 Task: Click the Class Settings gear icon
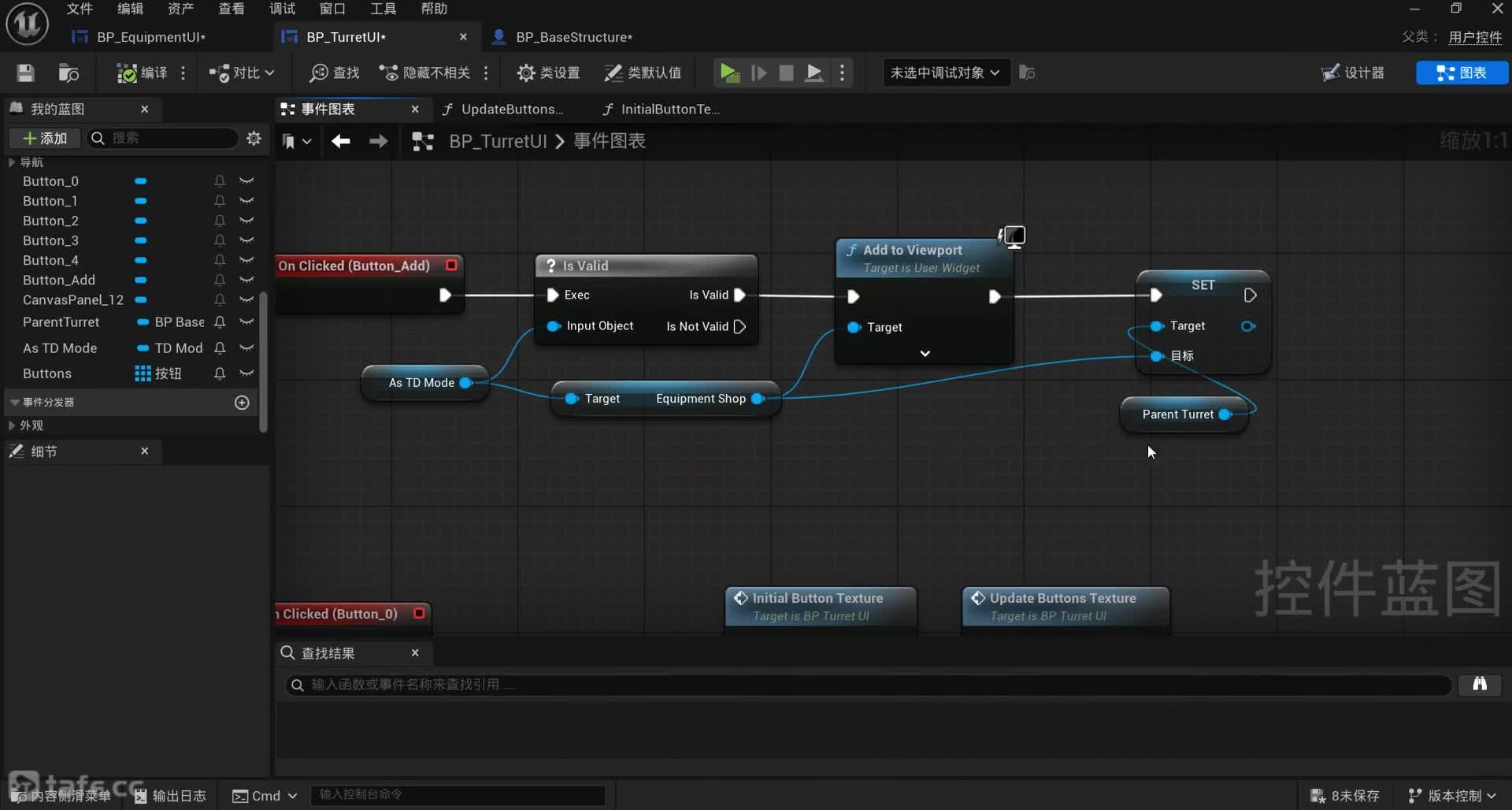pos(525,73)
